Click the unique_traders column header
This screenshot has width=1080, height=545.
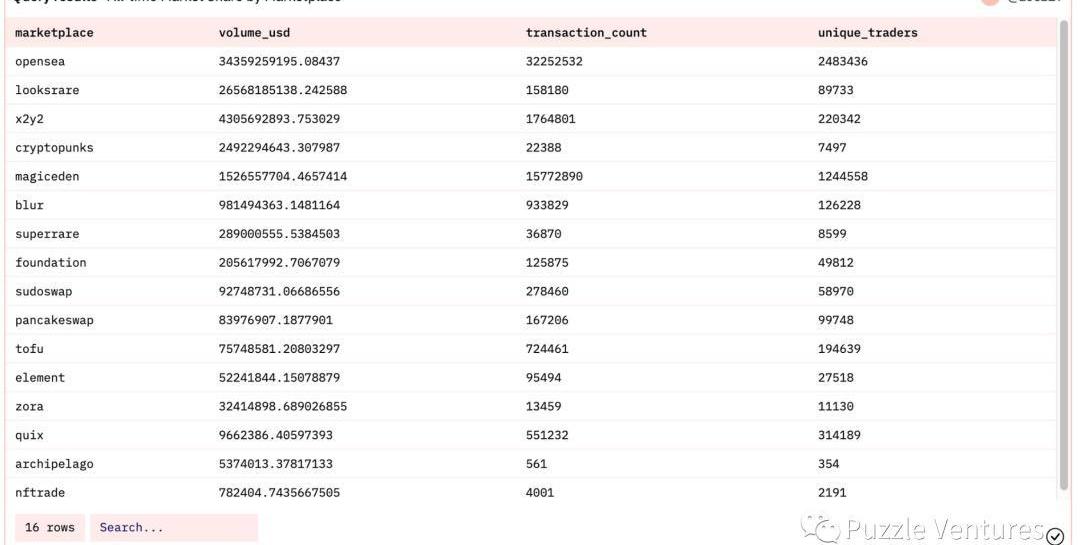[x=867, y=33]
